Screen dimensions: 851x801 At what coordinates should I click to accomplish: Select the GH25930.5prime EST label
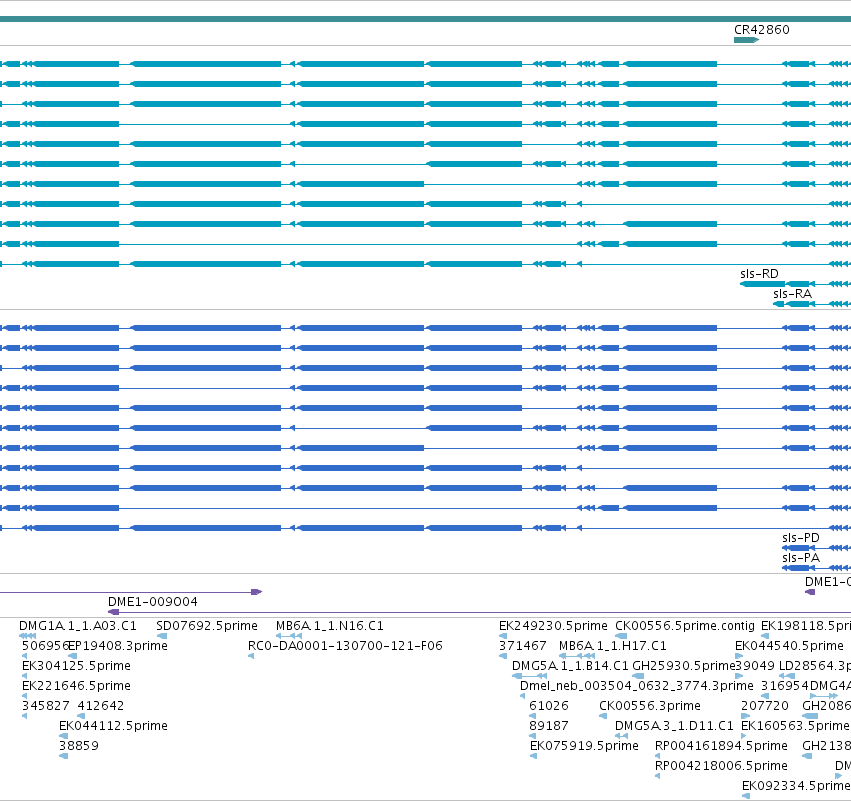coord(684,665)
